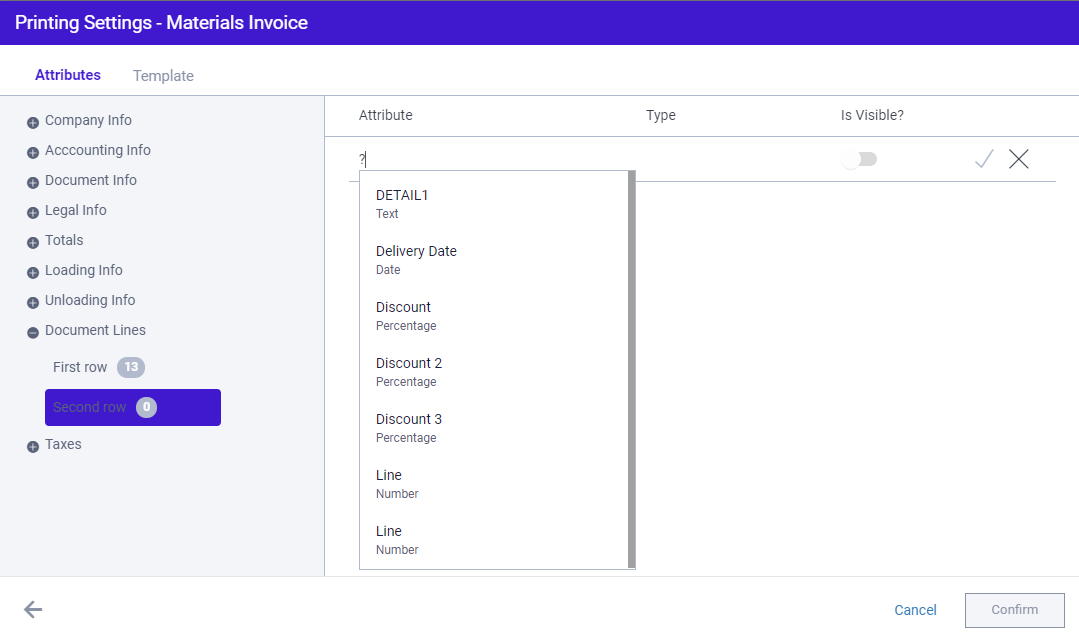
Task: Expand the Unloading Info node
Action: (32, 303)
